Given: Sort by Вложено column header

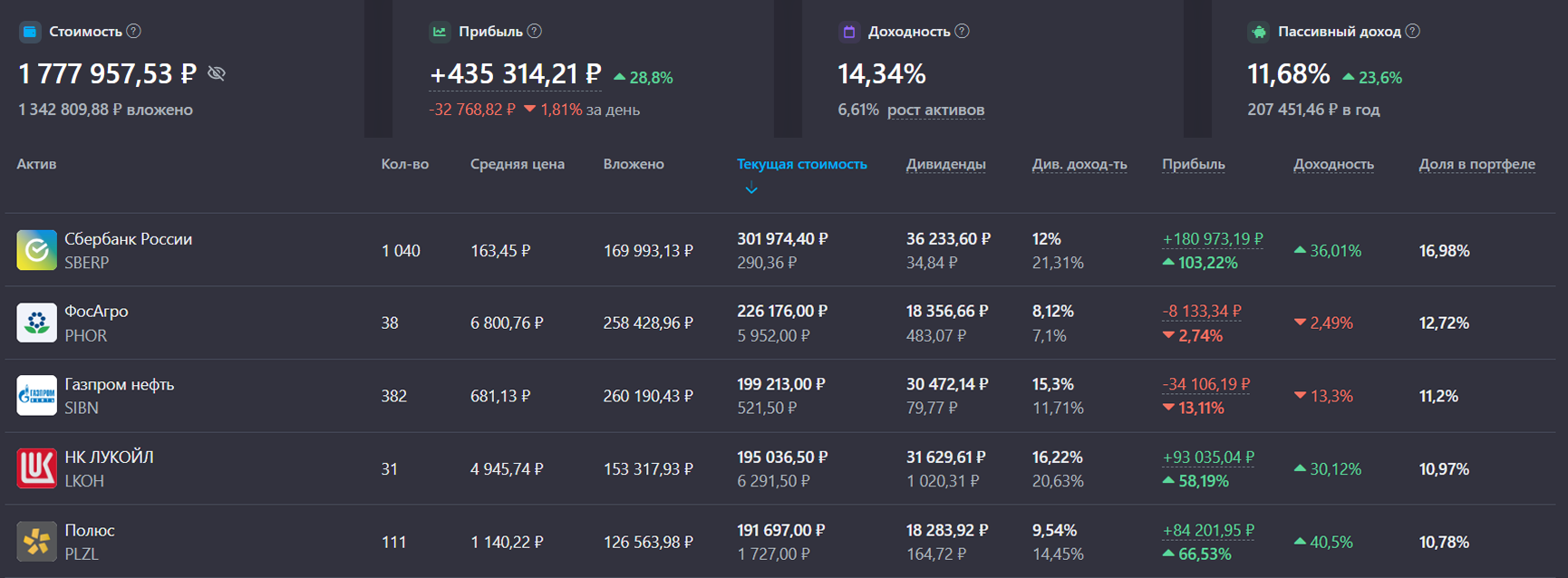Looking at the screenshot, I should tap(634, 164).
